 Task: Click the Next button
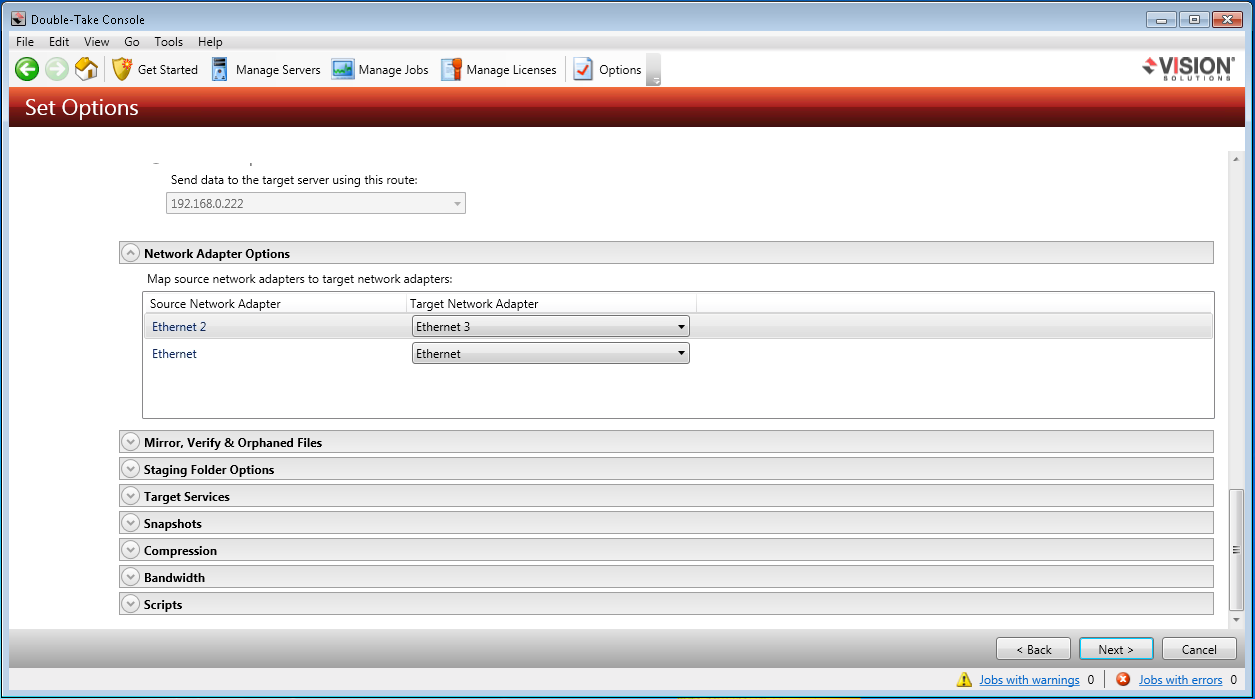tap(1116, 649)
